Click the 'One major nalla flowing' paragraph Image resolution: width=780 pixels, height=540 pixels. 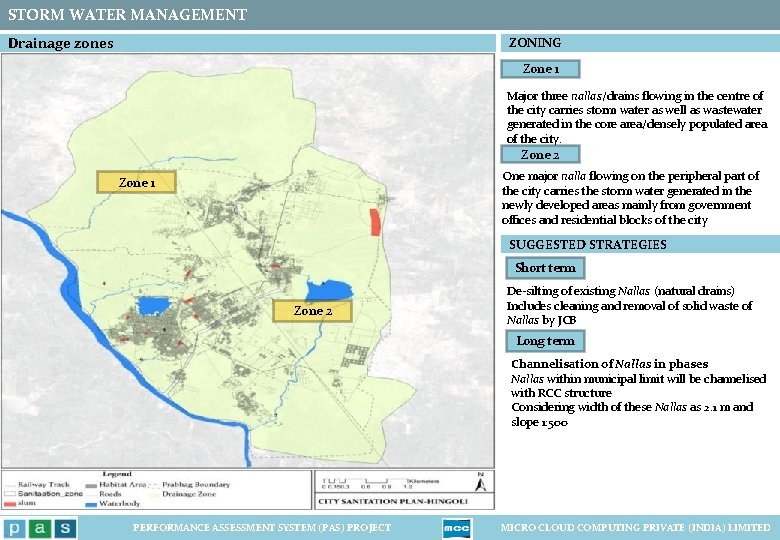coord(631,198)
